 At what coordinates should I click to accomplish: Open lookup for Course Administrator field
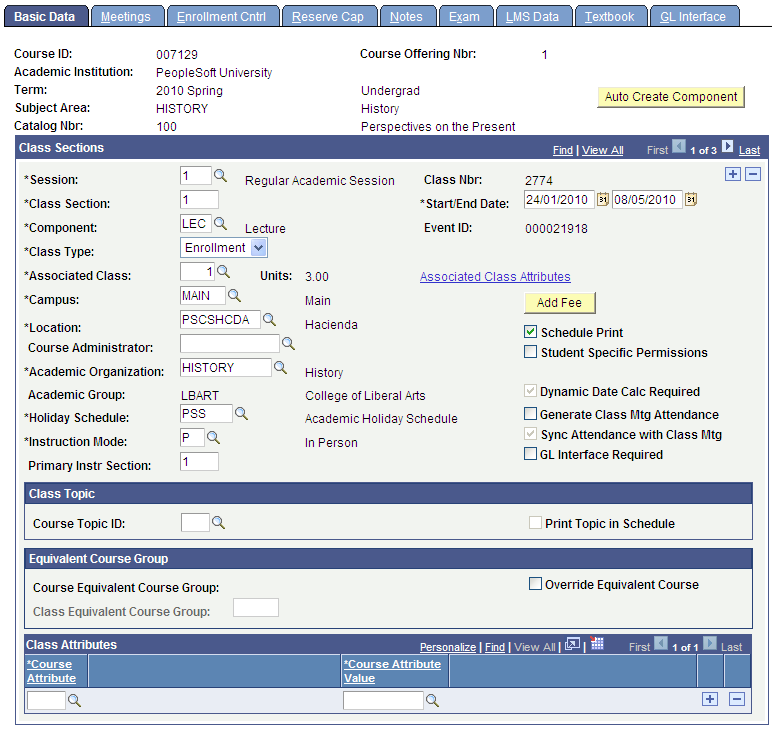[288, 343]
